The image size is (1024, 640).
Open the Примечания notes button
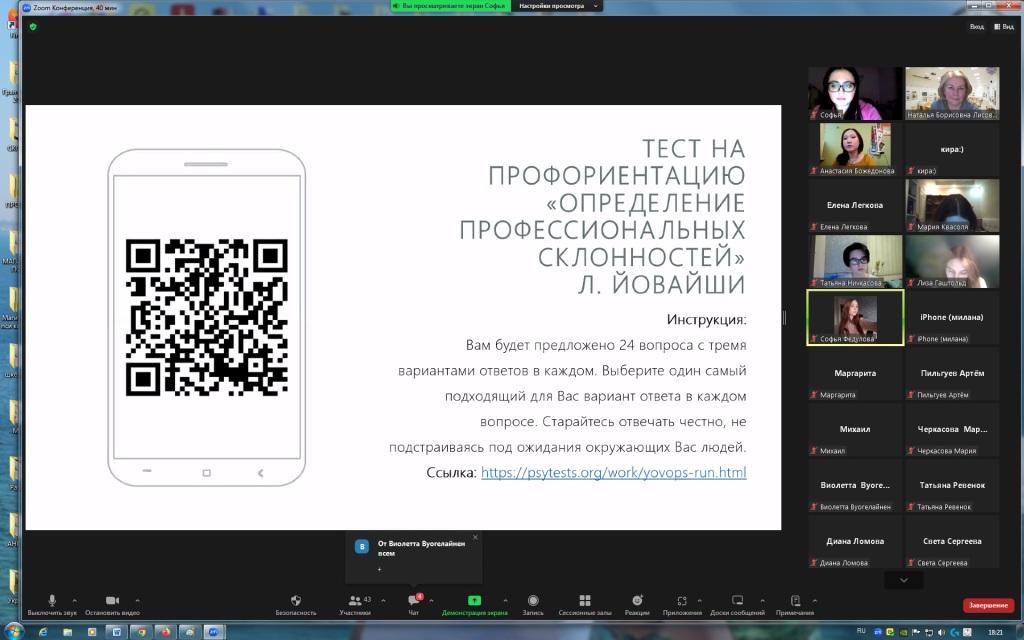point(795,605)
